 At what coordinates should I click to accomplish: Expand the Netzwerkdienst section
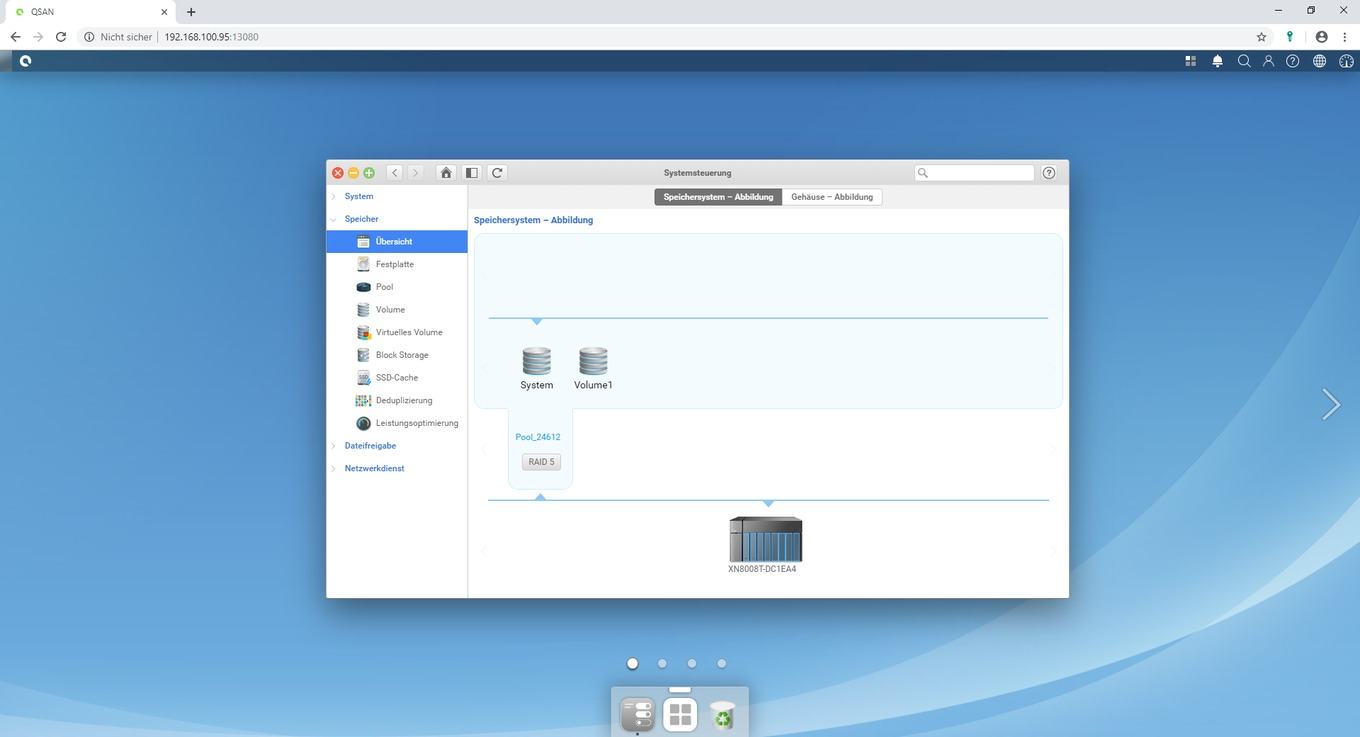point(334,468)
